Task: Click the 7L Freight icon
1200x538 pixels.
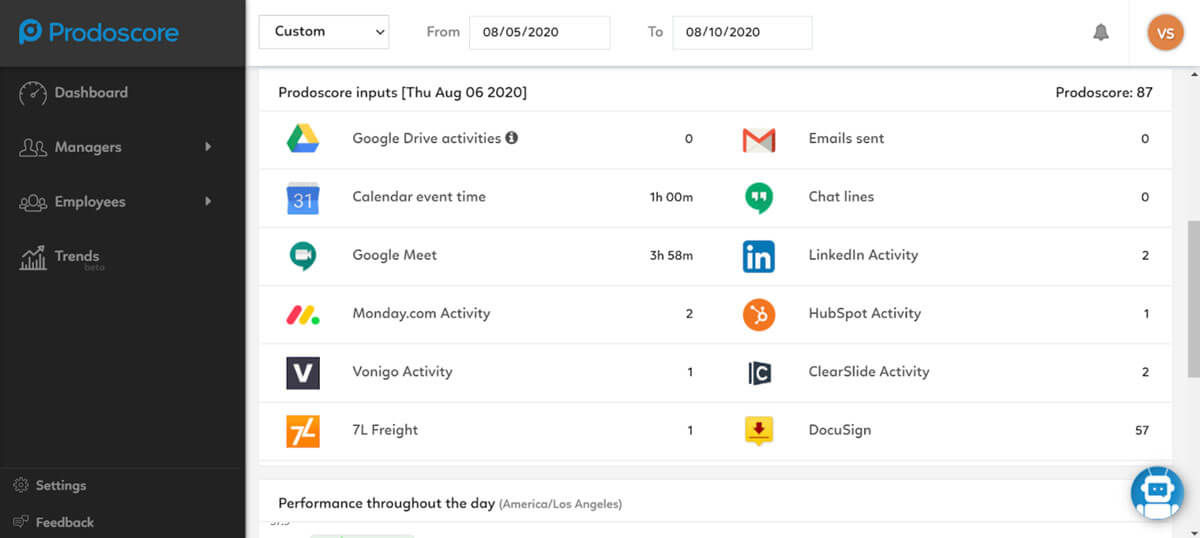Action: click(x=303, y=431)
